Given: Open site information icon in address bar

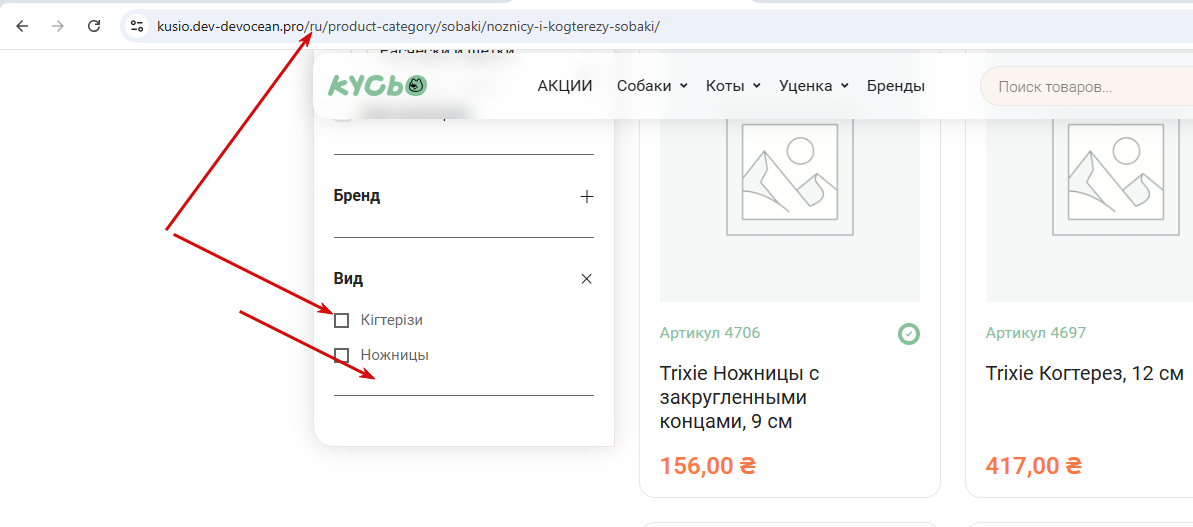Looking at the screenshot, I should point(137,26).
